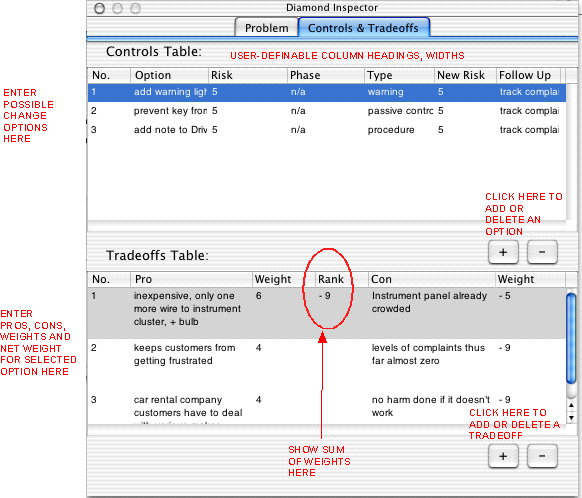The width and height of the screenshot is (582, 498).
Task: Switch to the Problem tab
Action: [267, 28]
